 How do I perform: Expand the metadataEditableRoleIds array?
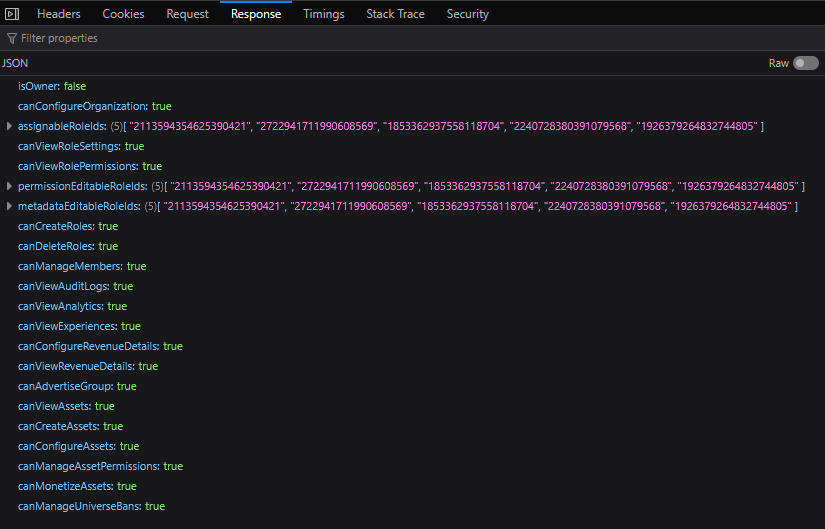(x=9, y=206)
